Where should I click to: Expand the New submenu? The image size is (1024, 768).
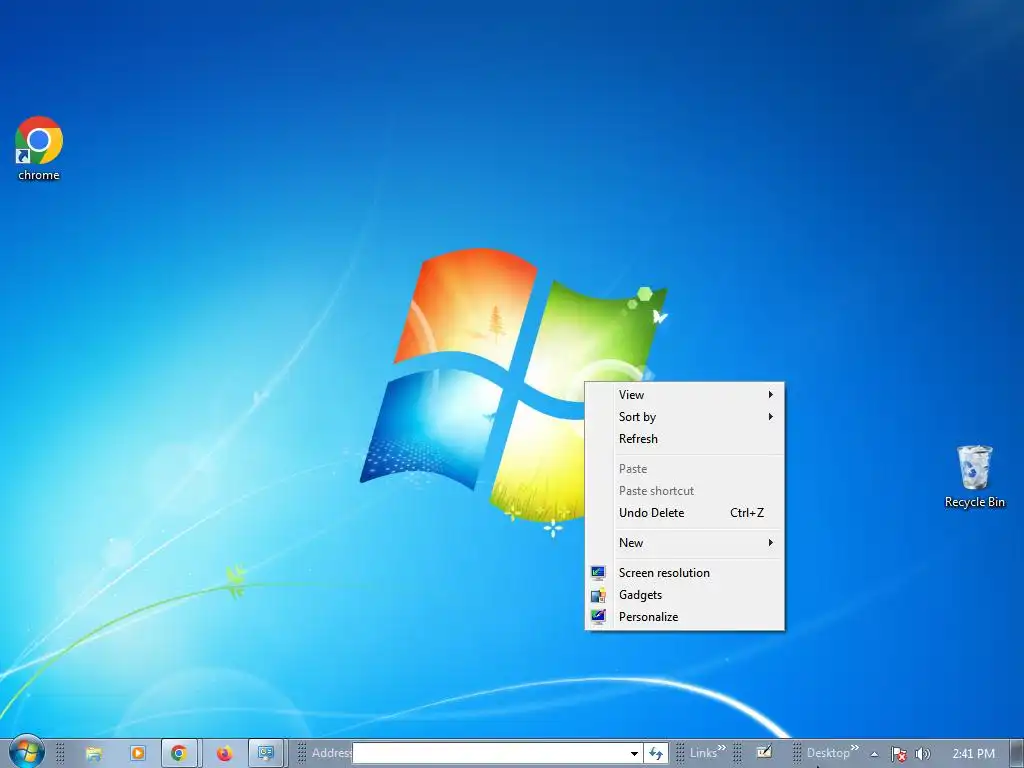[684, 543]
